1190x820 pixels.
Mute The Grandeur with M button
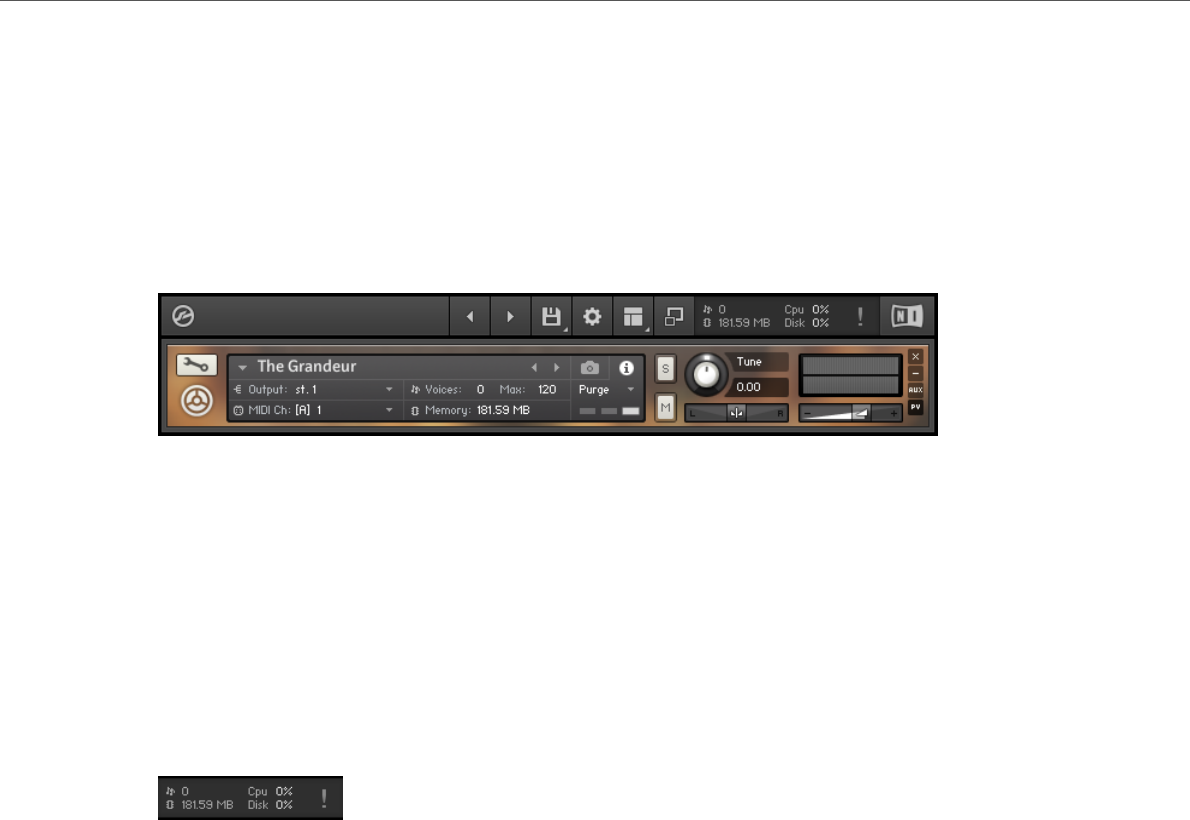coord(666,408)
